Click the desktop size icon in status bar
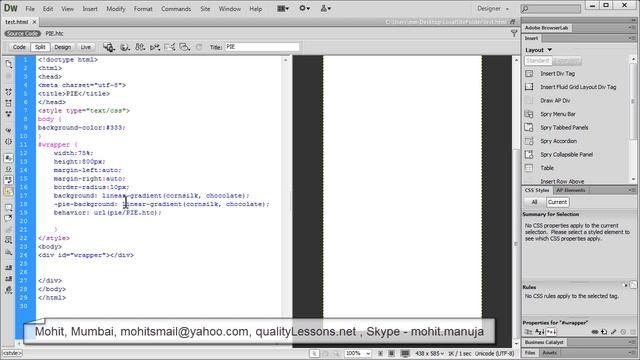The width and height of the screenshot is (640, 360). click(x=405, y=353)
